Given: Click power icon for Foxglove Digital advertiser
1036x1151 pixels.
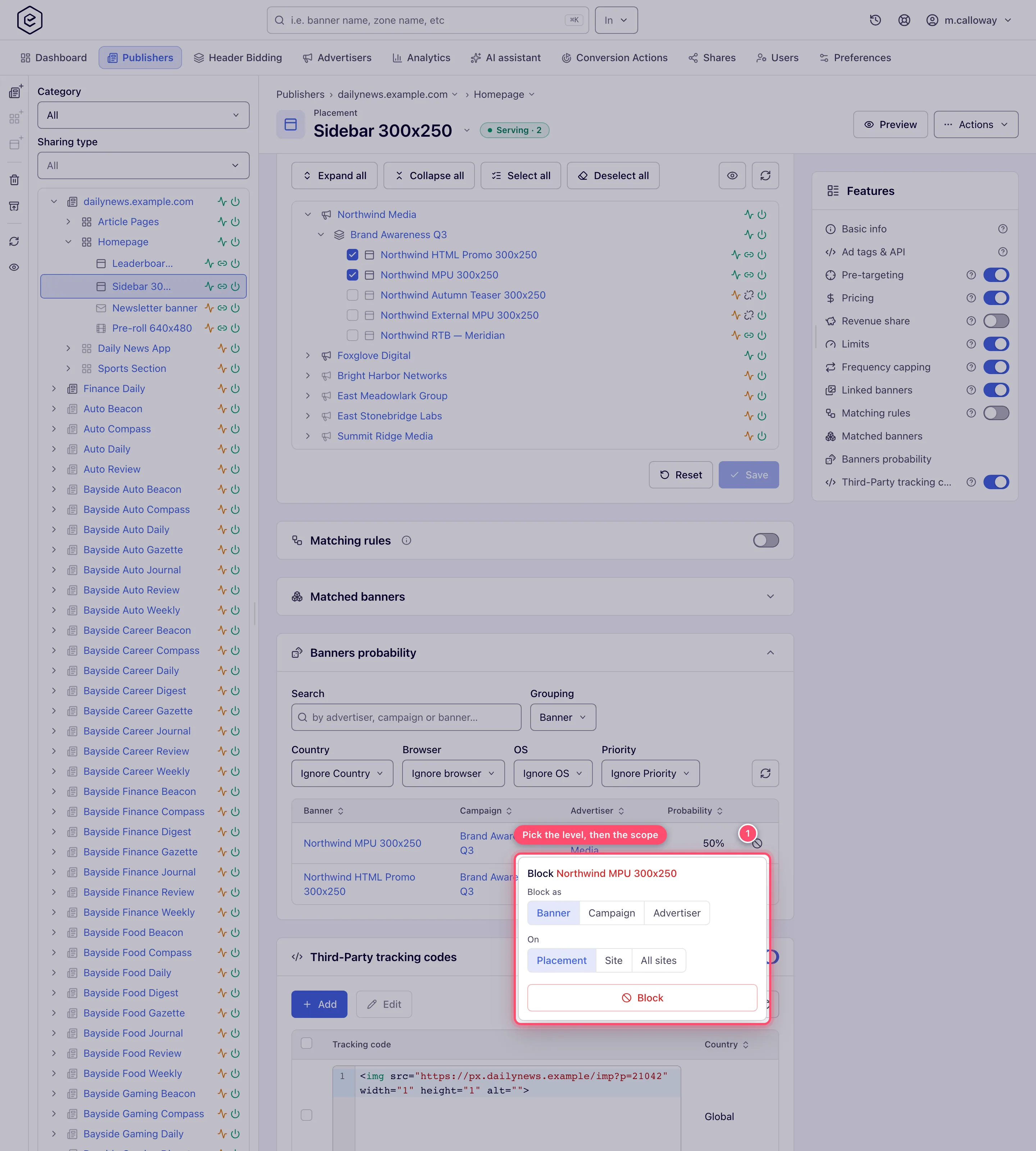Looking at the screenshot, I should coord(762,355).
